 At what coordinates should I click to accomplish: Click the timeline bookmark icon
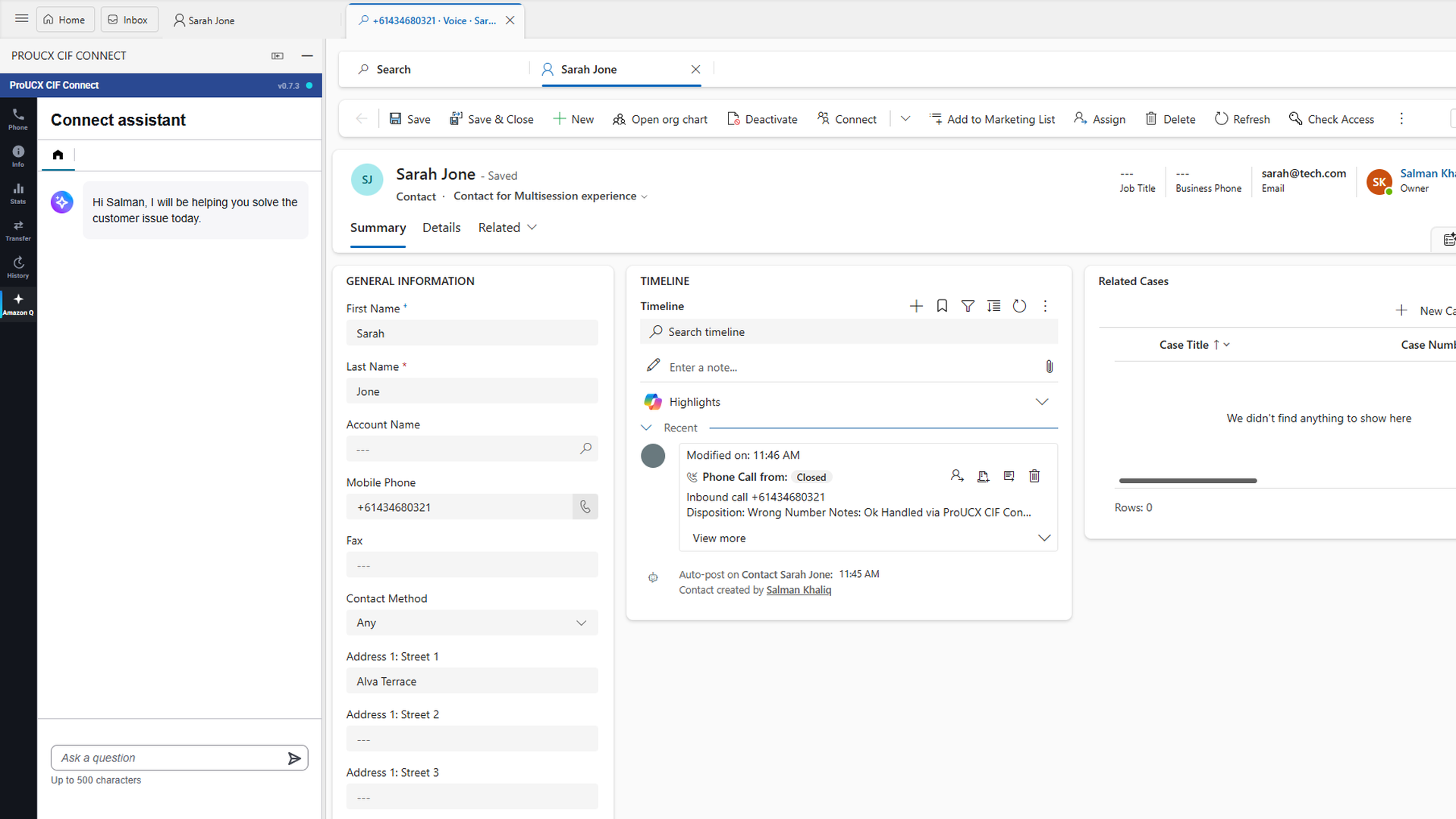pos(942,306)
